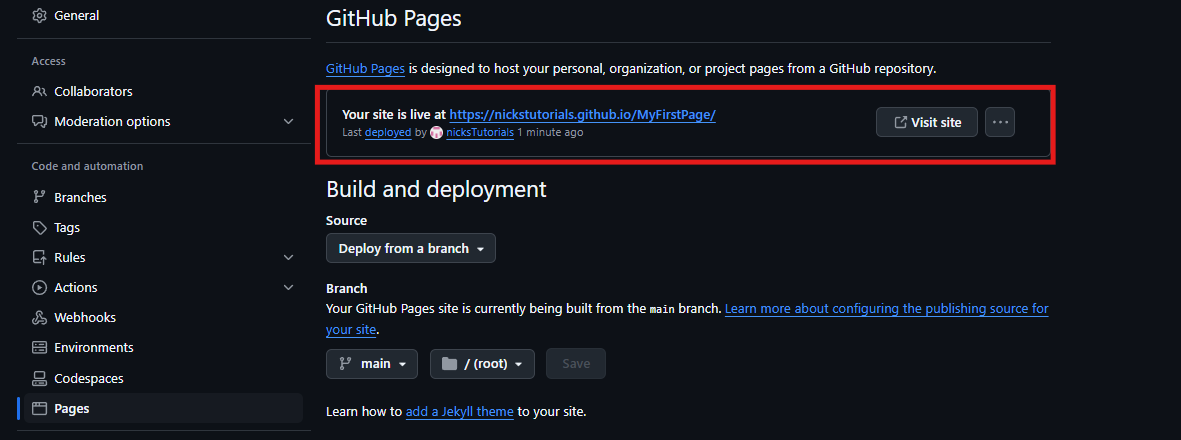The image size is (1181, 440).
Task: Open the main branch selector dropdown
Action: [x=372, y=364]
